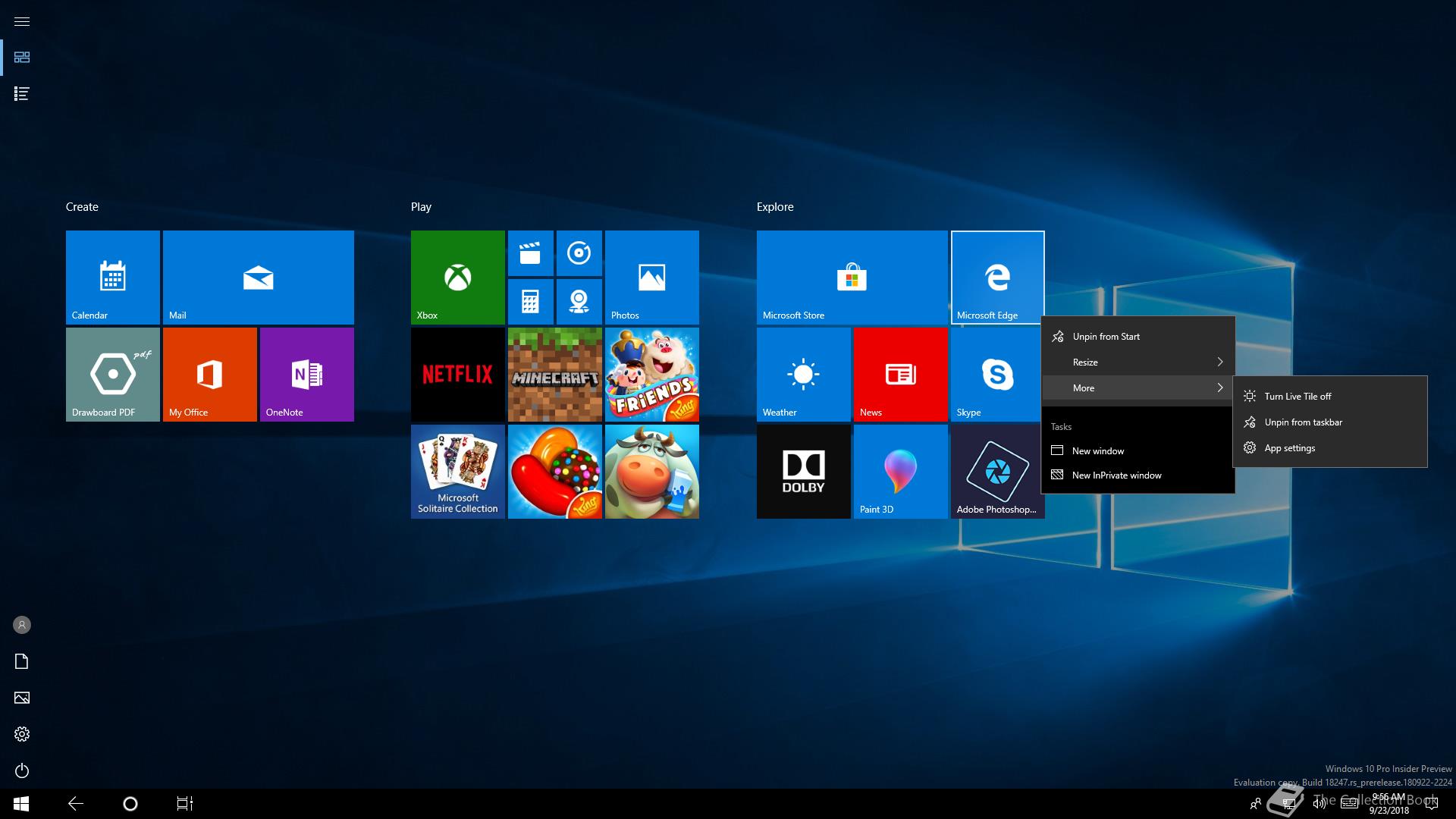Open the cow farm game tile
Image resolution: width=1456 pixels, height=819 pixels.
point(652,472)
